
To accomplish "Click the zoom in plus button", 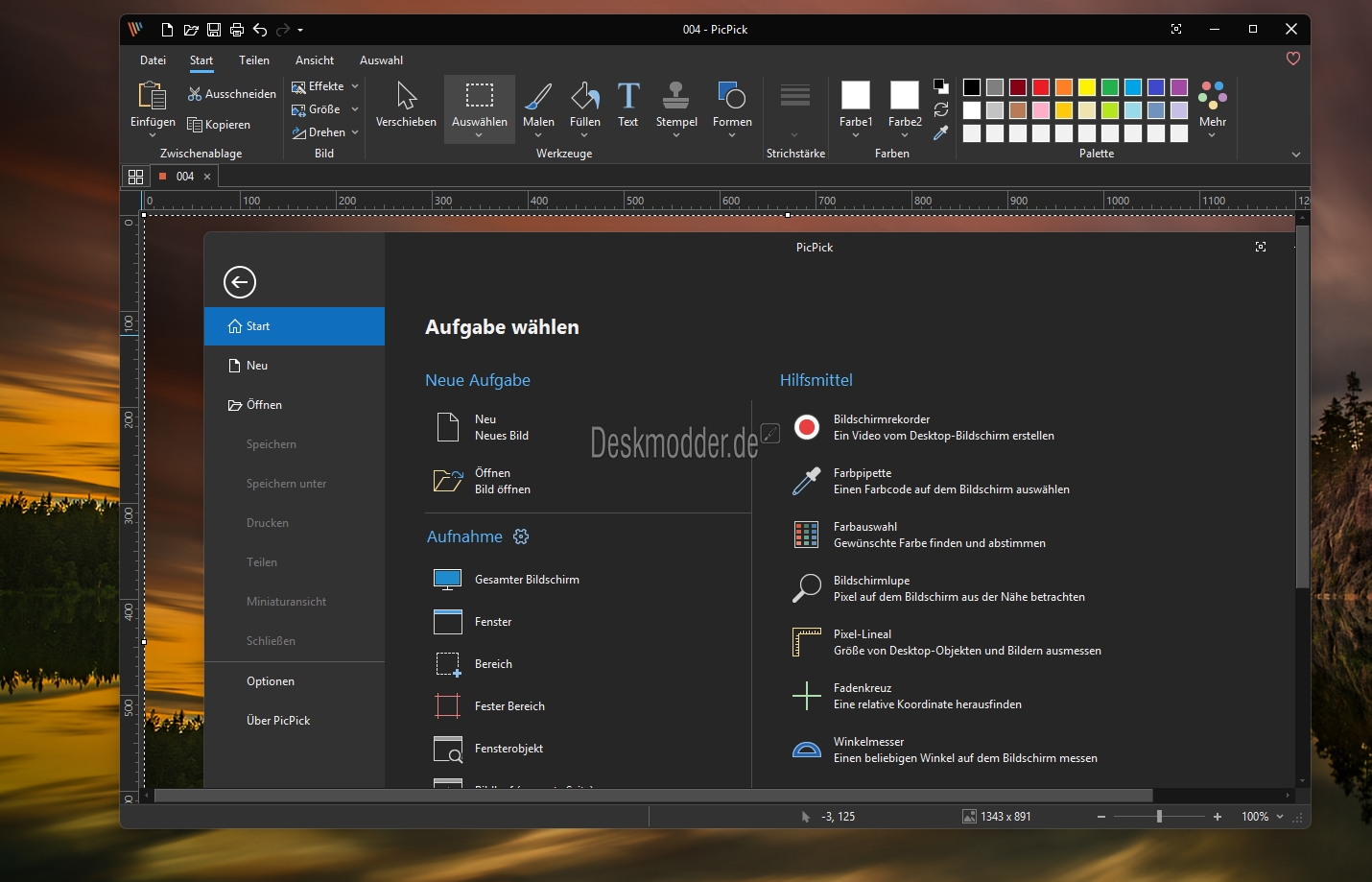I will click(x=1218, y=817).
